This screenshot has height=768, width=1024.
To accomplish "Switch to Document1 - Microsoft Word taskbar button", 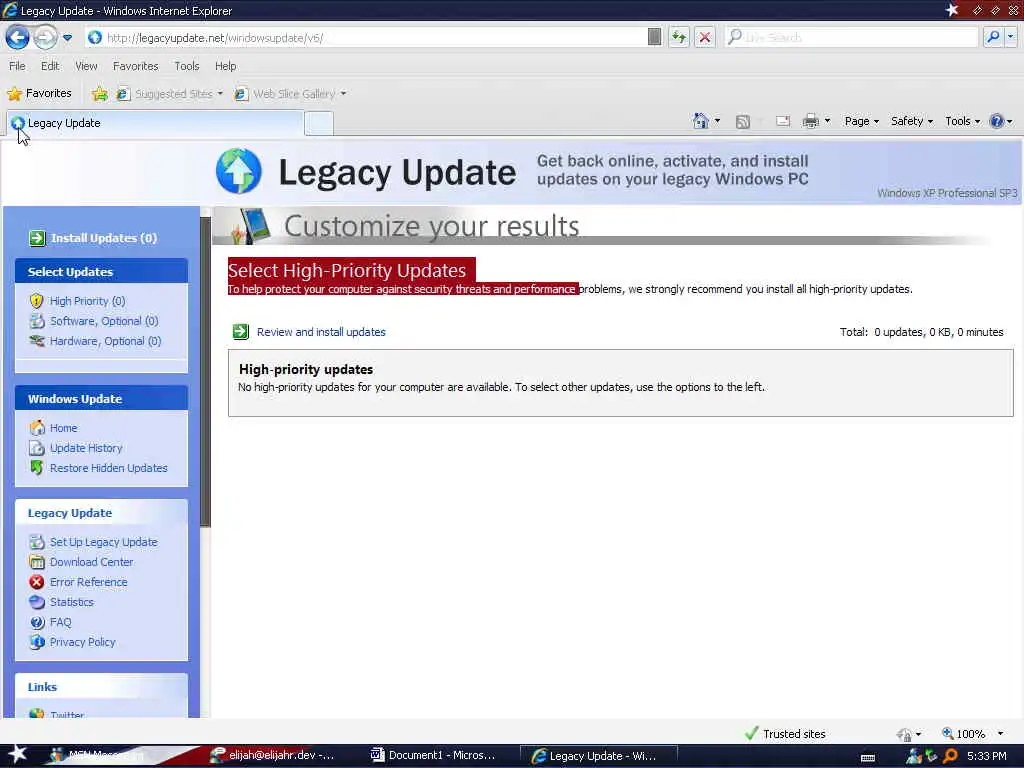I will click(x=433, y=756).
